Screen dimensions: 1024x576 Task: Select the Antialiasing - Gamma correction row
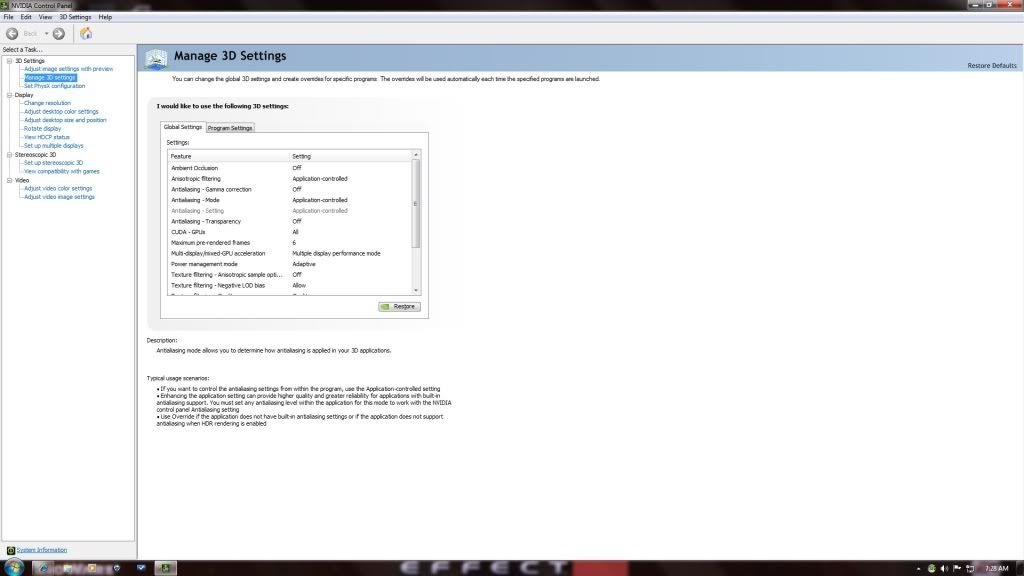pos(289,189)
